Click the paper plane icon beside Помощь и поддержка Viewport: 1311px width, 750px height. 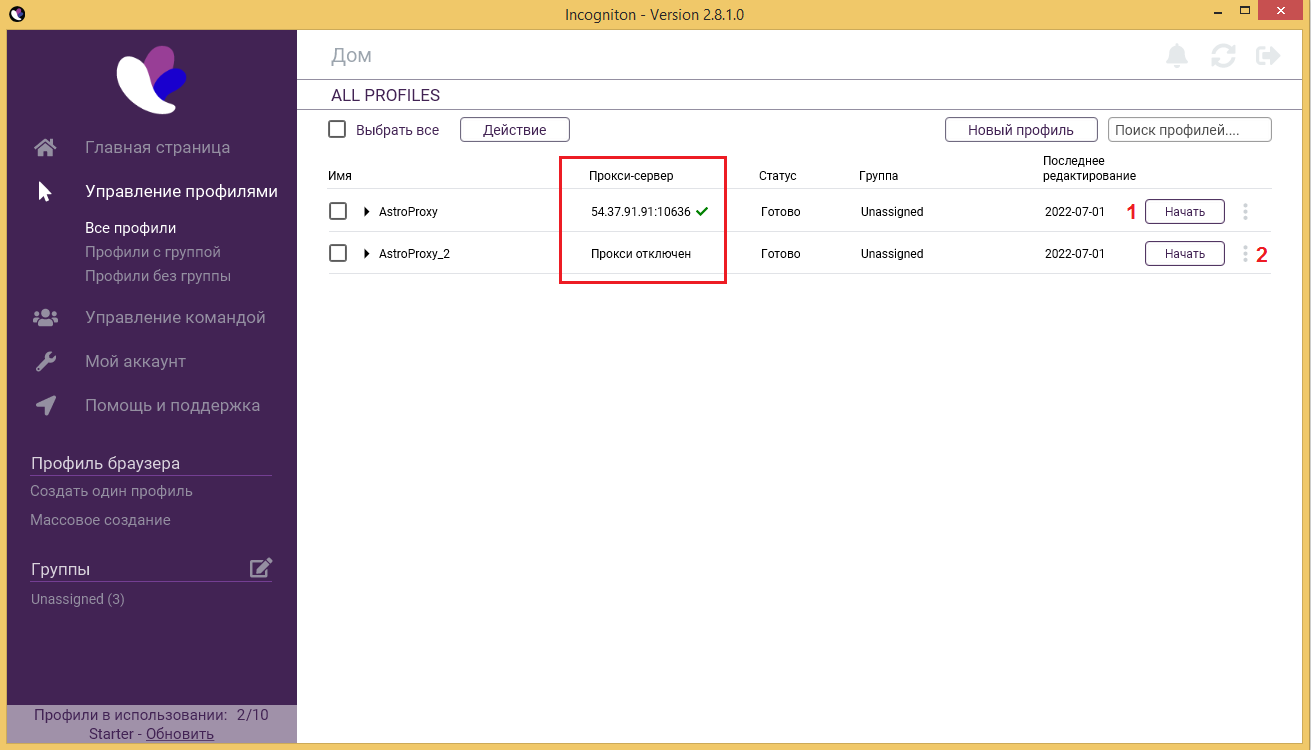coord(45,405)
